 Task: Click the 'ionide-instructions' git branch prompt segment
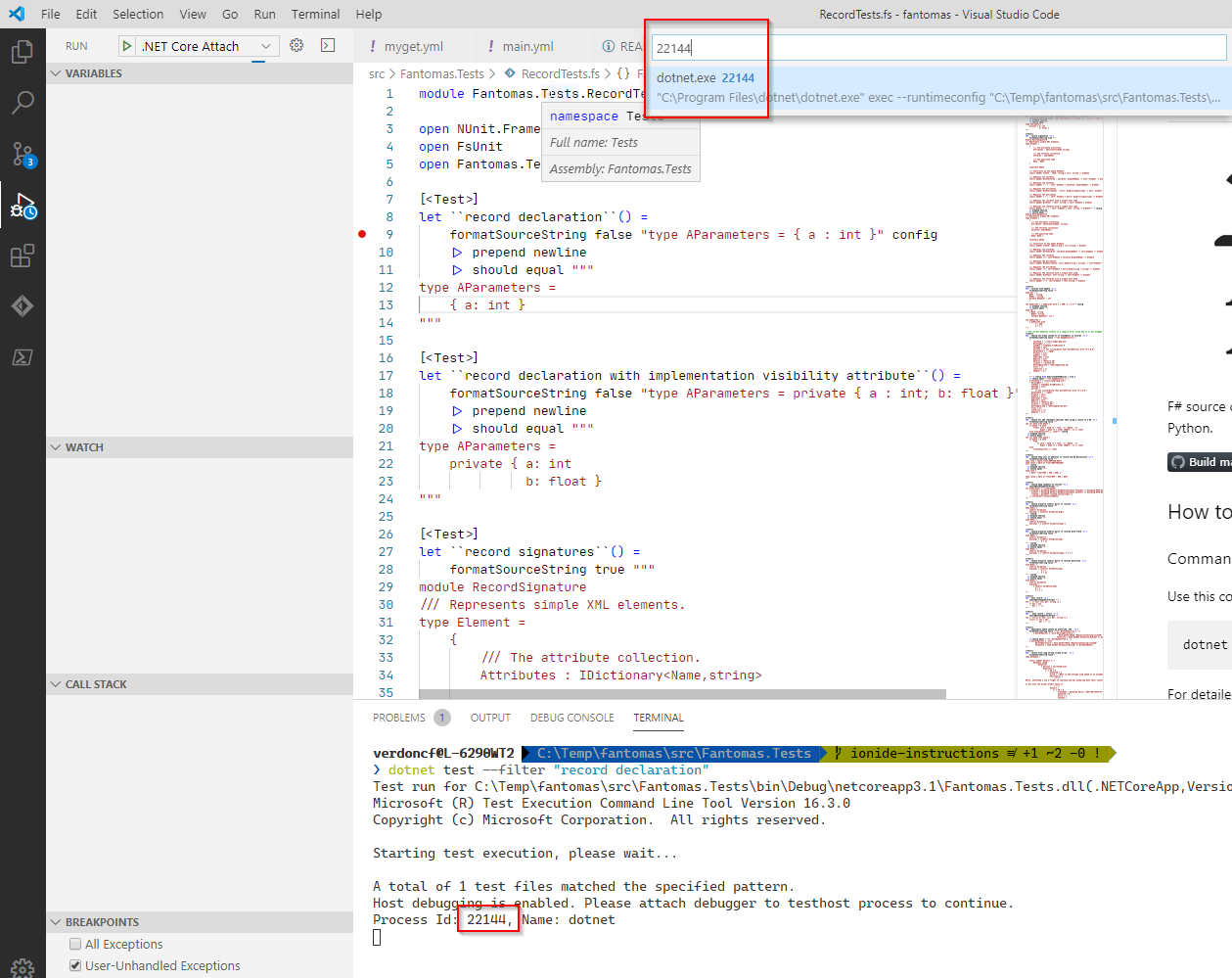click(x=924, y=754)
